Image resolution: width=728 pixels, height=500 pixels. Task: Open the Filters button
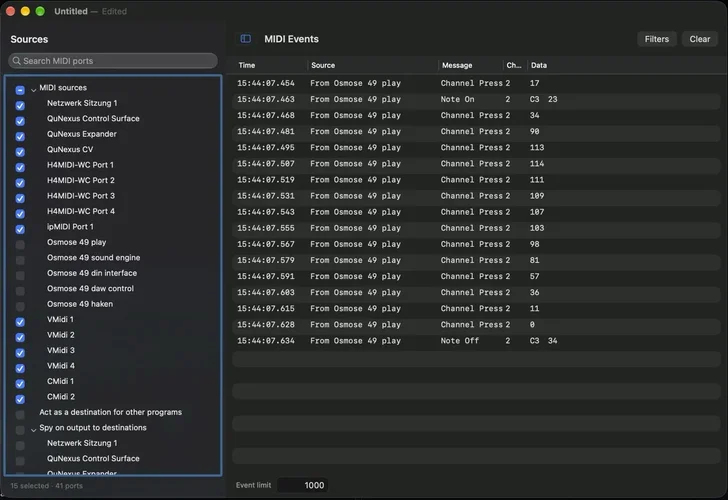tap(656, 39)
